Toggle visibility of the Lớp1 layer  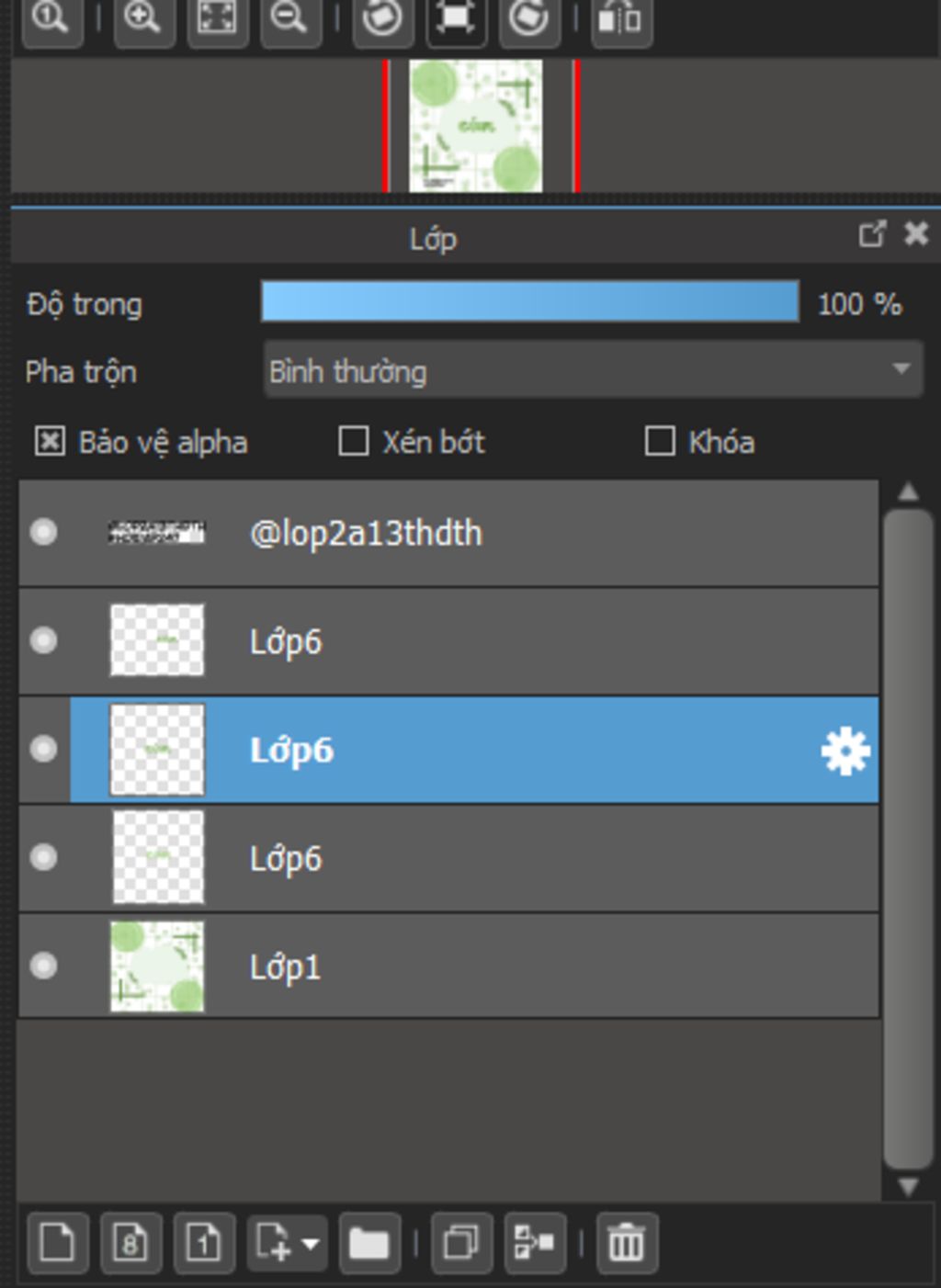(x=43, y=966)
